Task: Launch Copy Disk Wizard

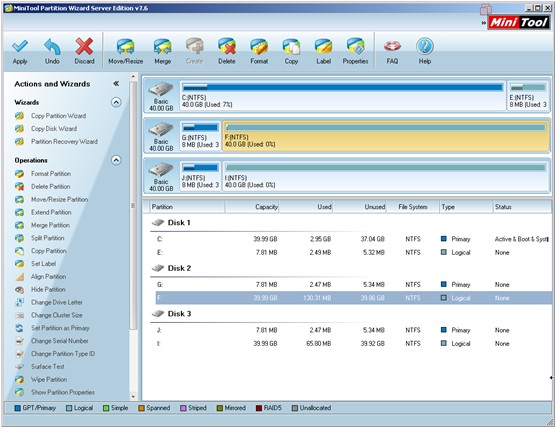Action: tap(54, 129)
